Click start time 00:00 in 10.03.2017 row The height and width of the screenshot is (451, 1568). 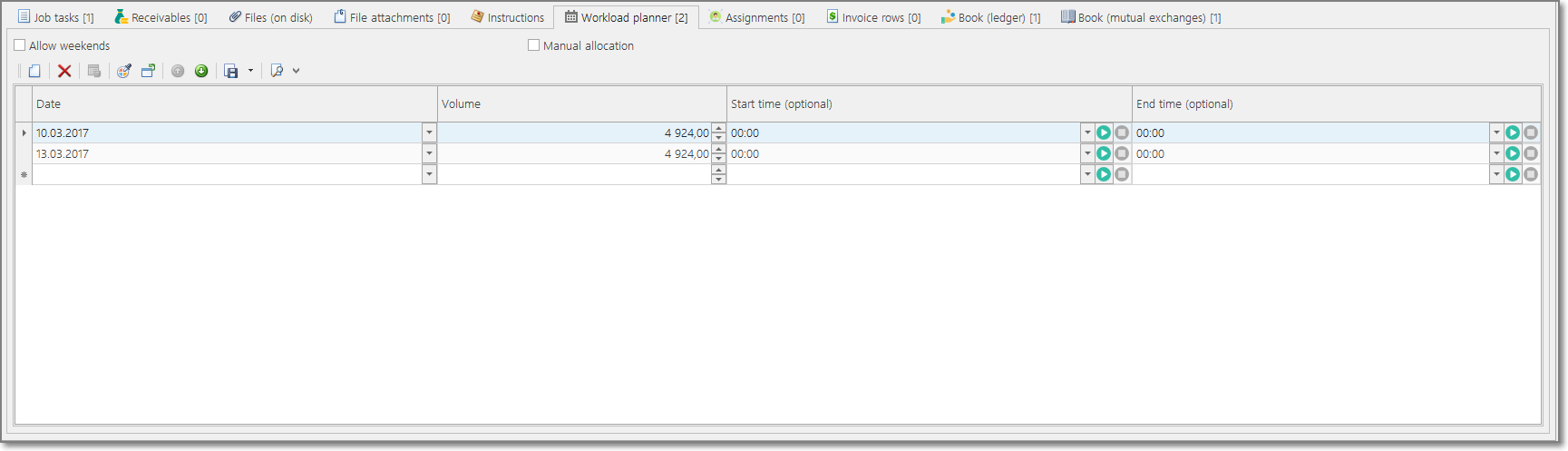pos(904,132)
